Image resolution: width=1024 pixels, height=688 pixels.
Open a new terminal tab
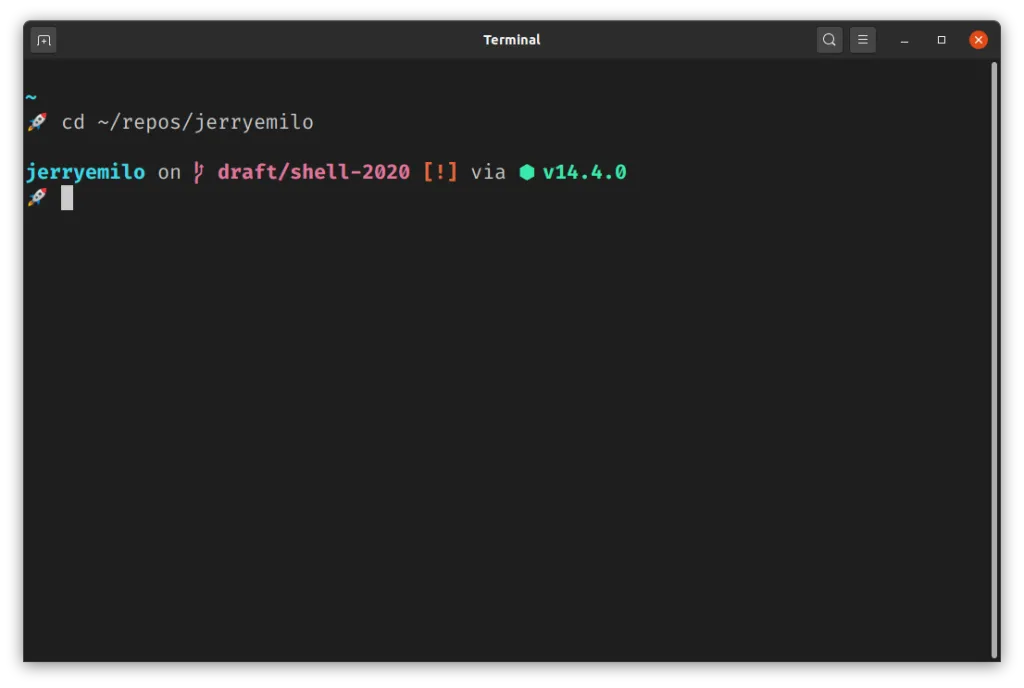(43, 40)
